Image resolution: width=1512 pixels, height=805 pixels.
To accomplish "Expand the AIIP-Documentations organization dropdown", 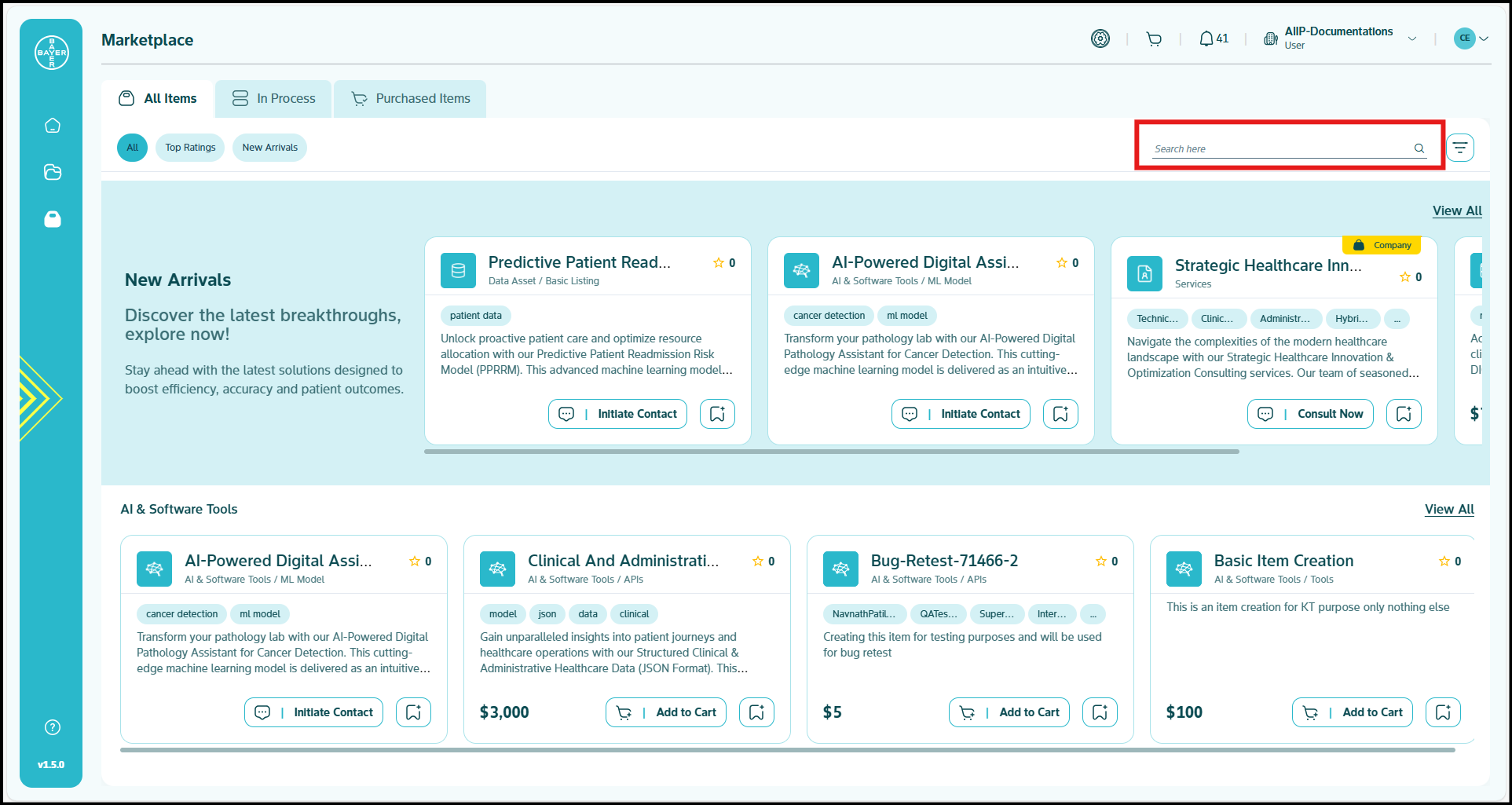I will click(1412, 38).
